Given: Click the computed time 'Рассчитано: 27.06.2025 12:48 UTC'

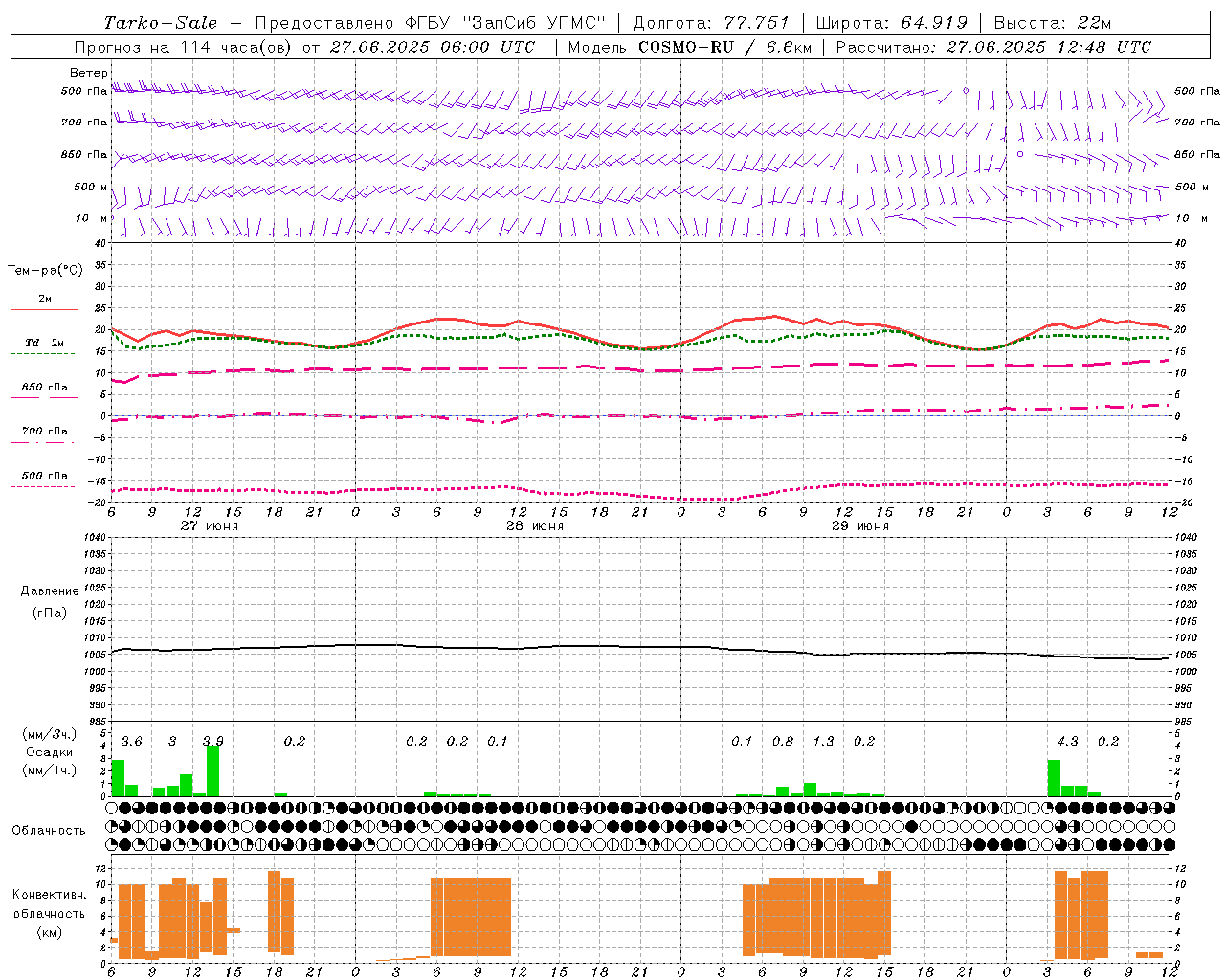Looking at the screenshot, I should (x=993, y=47).
